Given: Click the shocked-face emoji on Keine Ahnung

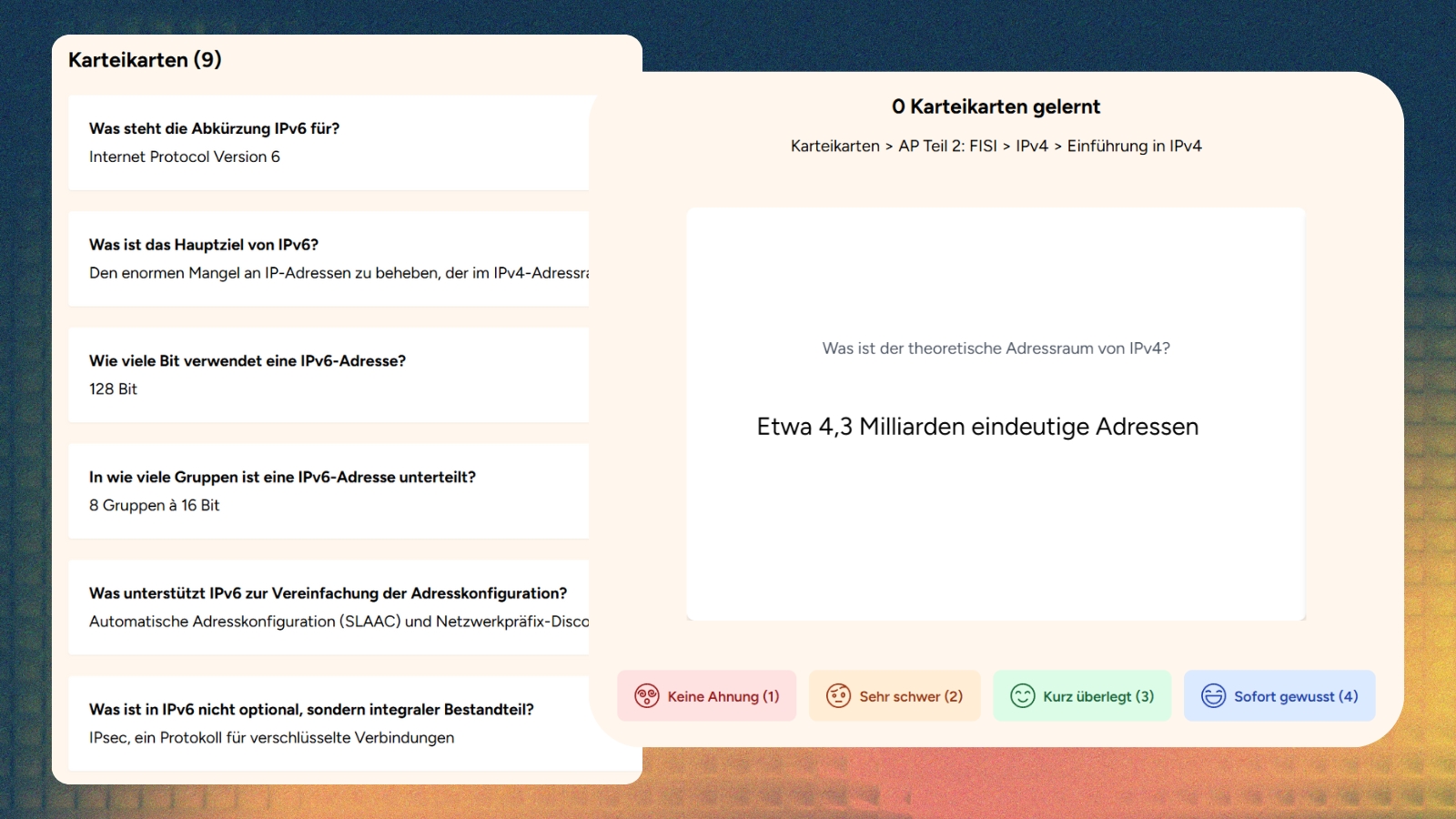Looking at the screenshot, I should point(646,695).
